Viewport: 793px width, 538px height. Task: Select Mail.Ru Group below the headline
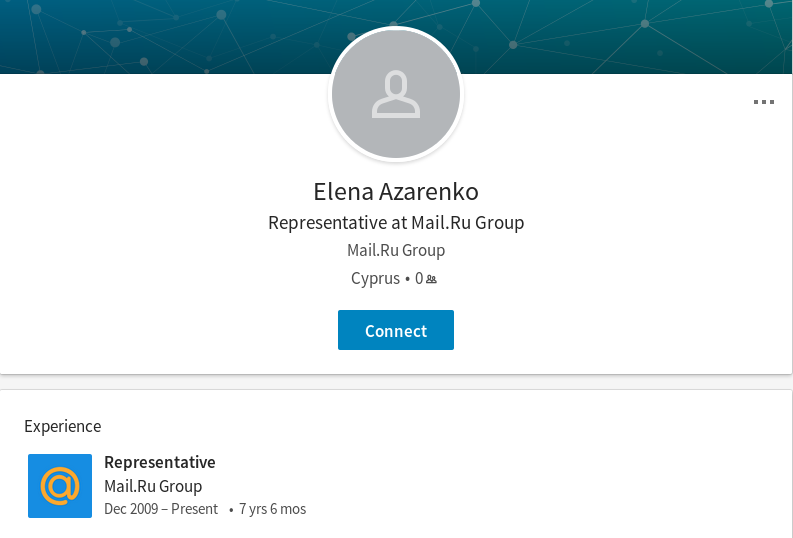(x=396, y=250)
